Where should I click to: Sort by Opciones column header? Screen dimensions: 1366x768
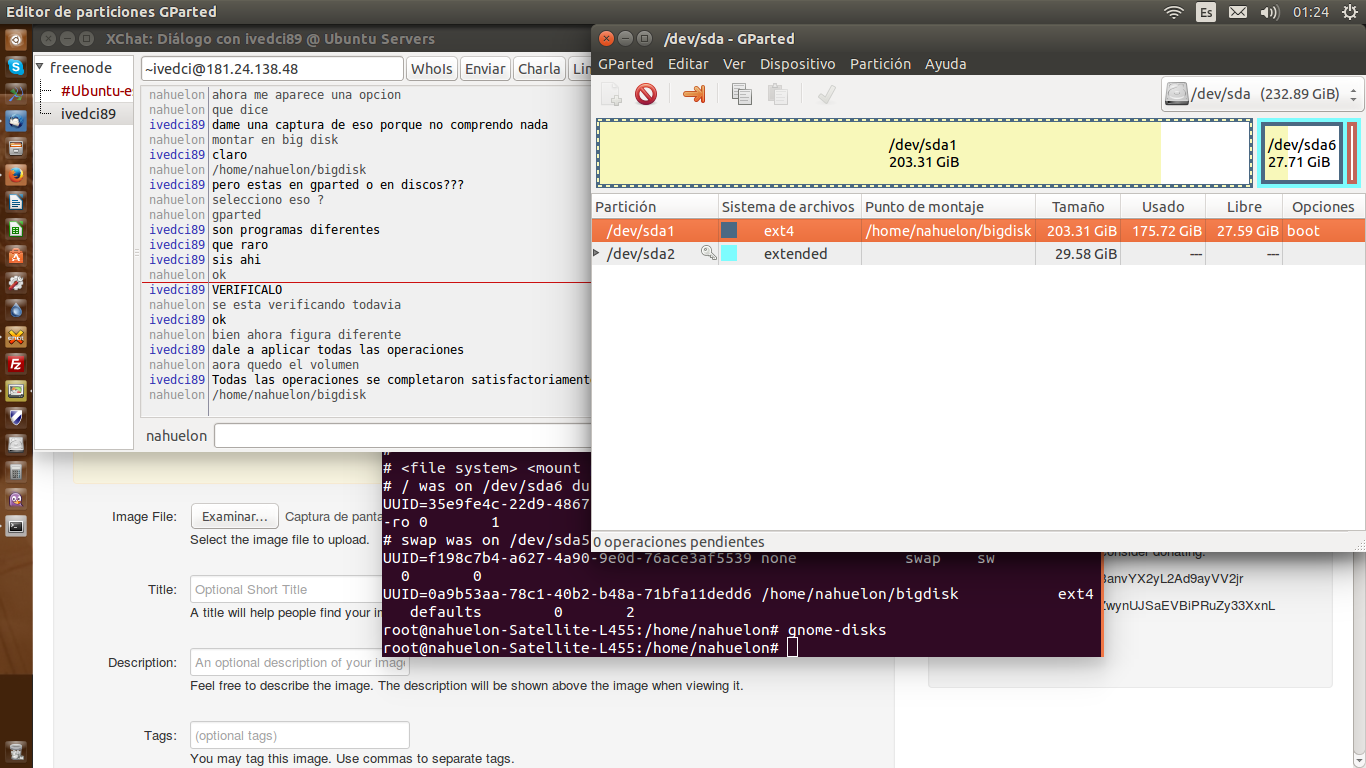[x=1323, y=207]
